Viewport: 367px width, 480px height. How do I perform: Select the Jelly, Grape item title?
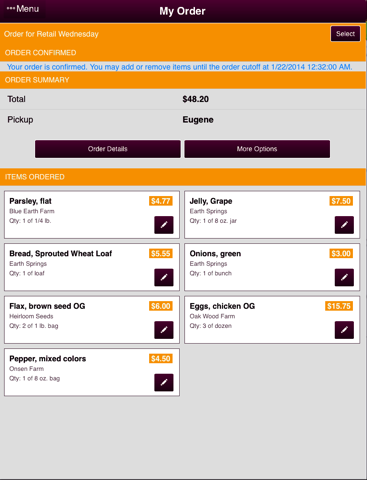pos(211,201)
